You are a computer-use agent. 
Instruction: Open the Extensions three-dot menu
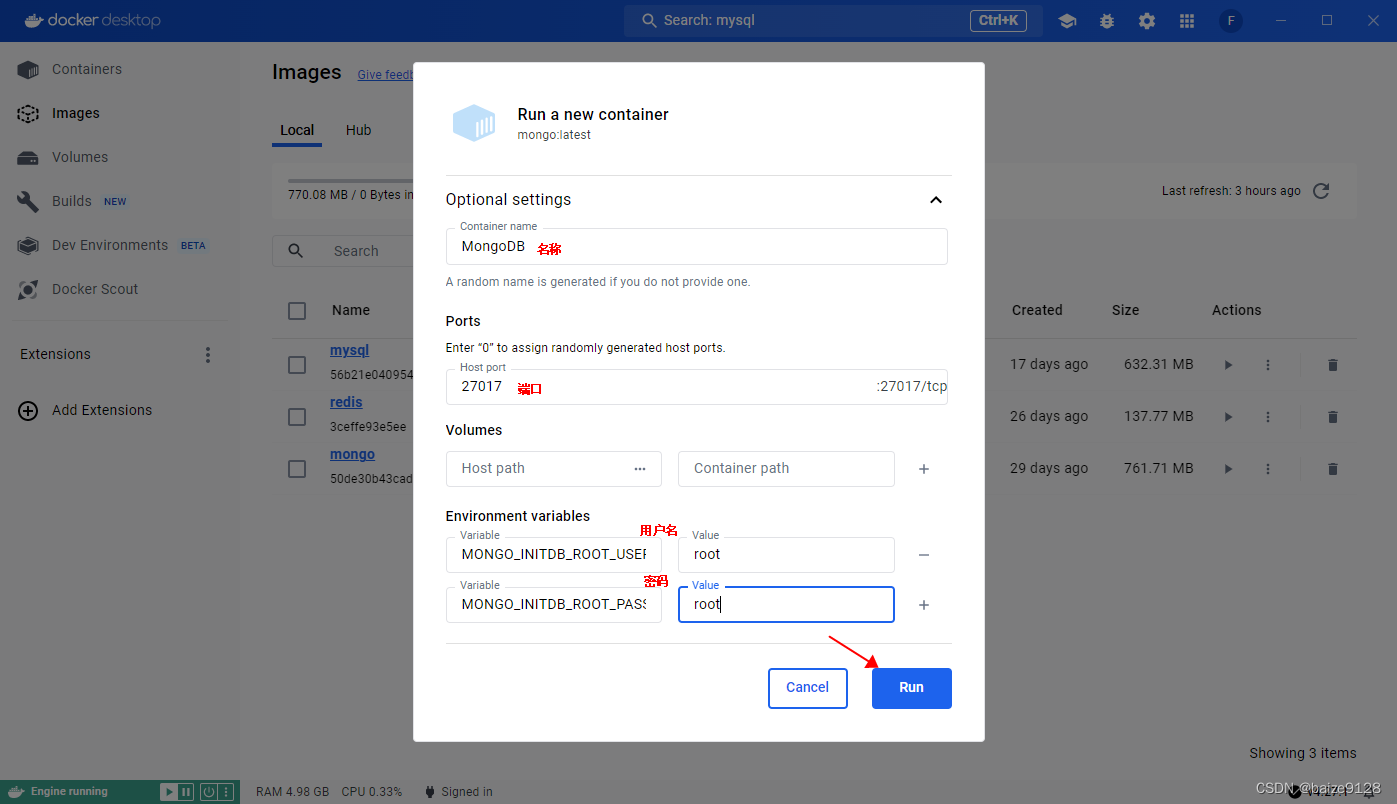tap(208, 355)
